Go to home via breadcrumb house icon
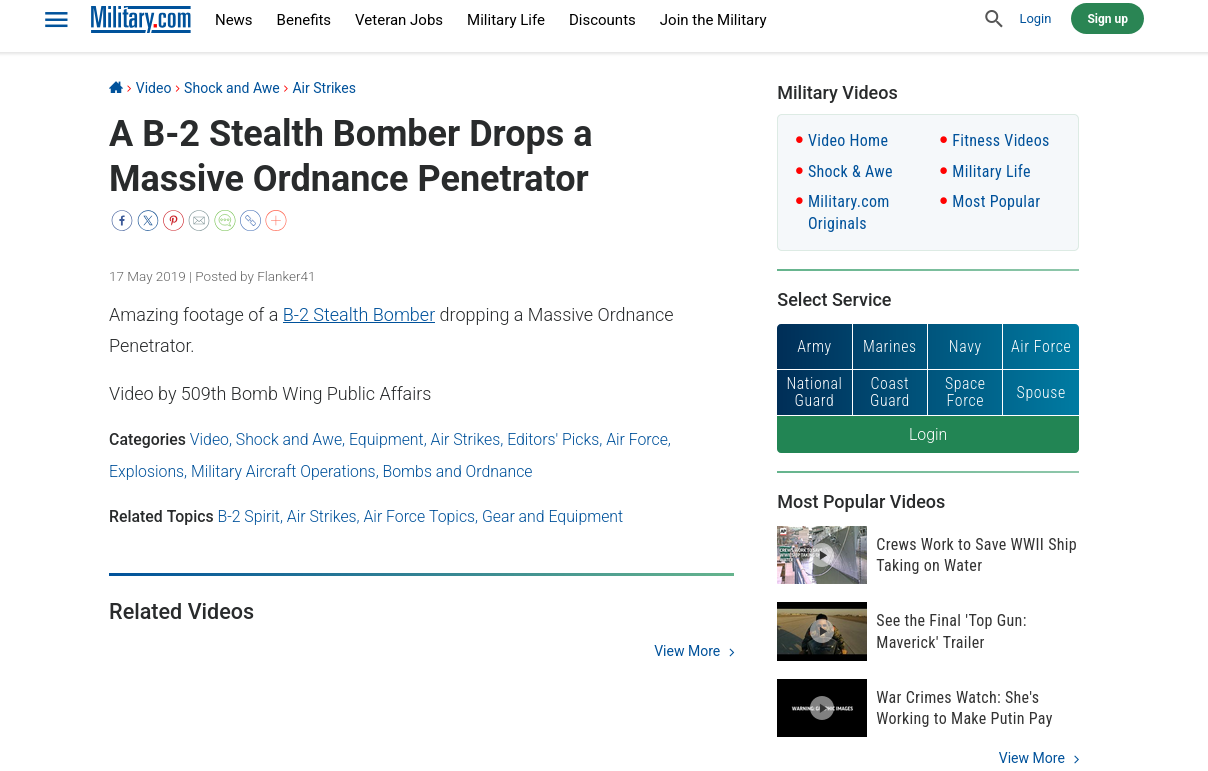Image resolution: width=1208 pixels, height=771 pixels. click(116, 88)
